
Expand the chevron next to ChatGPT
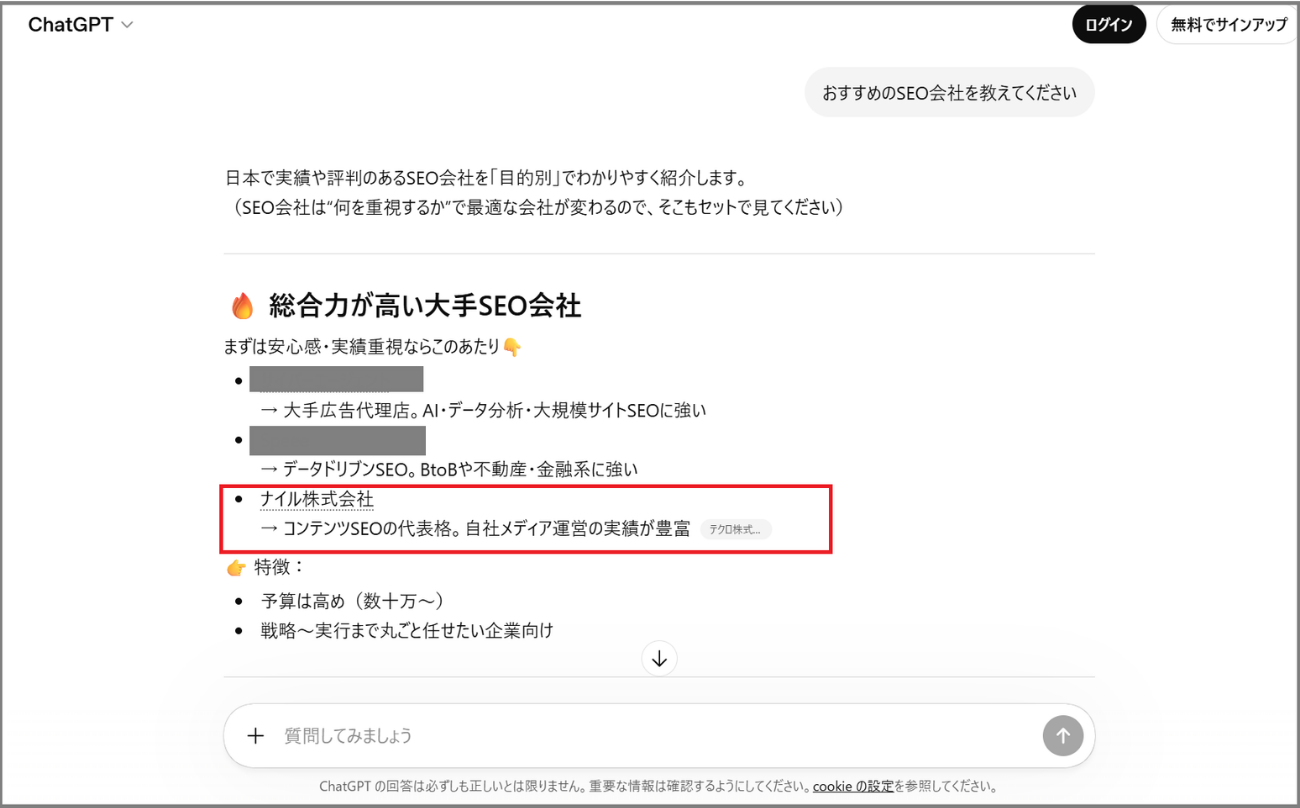tap(126, 24)
